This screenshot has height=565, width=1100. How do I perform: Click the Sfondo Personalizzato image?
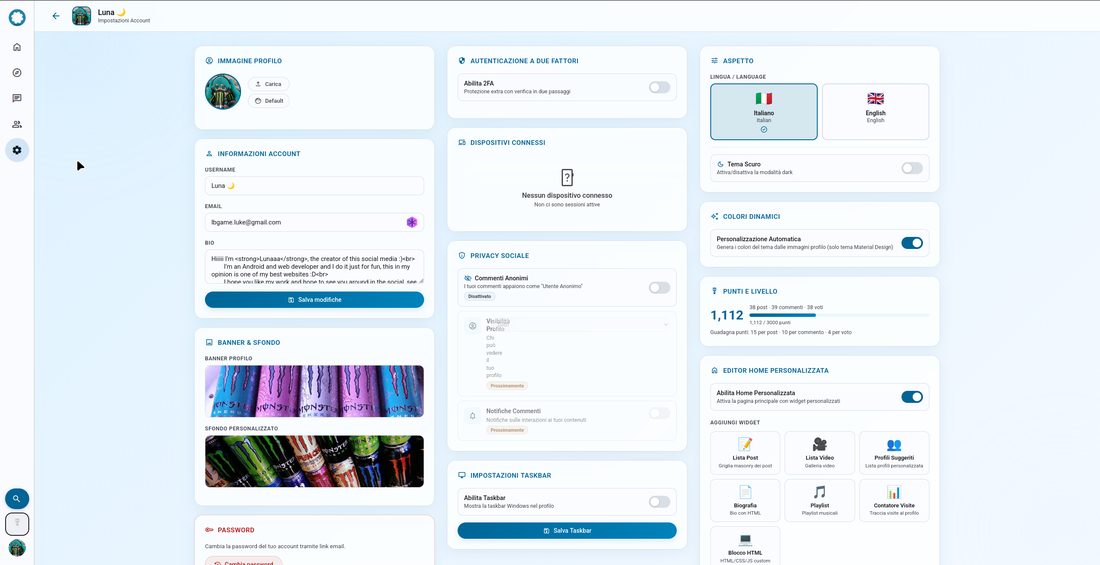point(314,461)
